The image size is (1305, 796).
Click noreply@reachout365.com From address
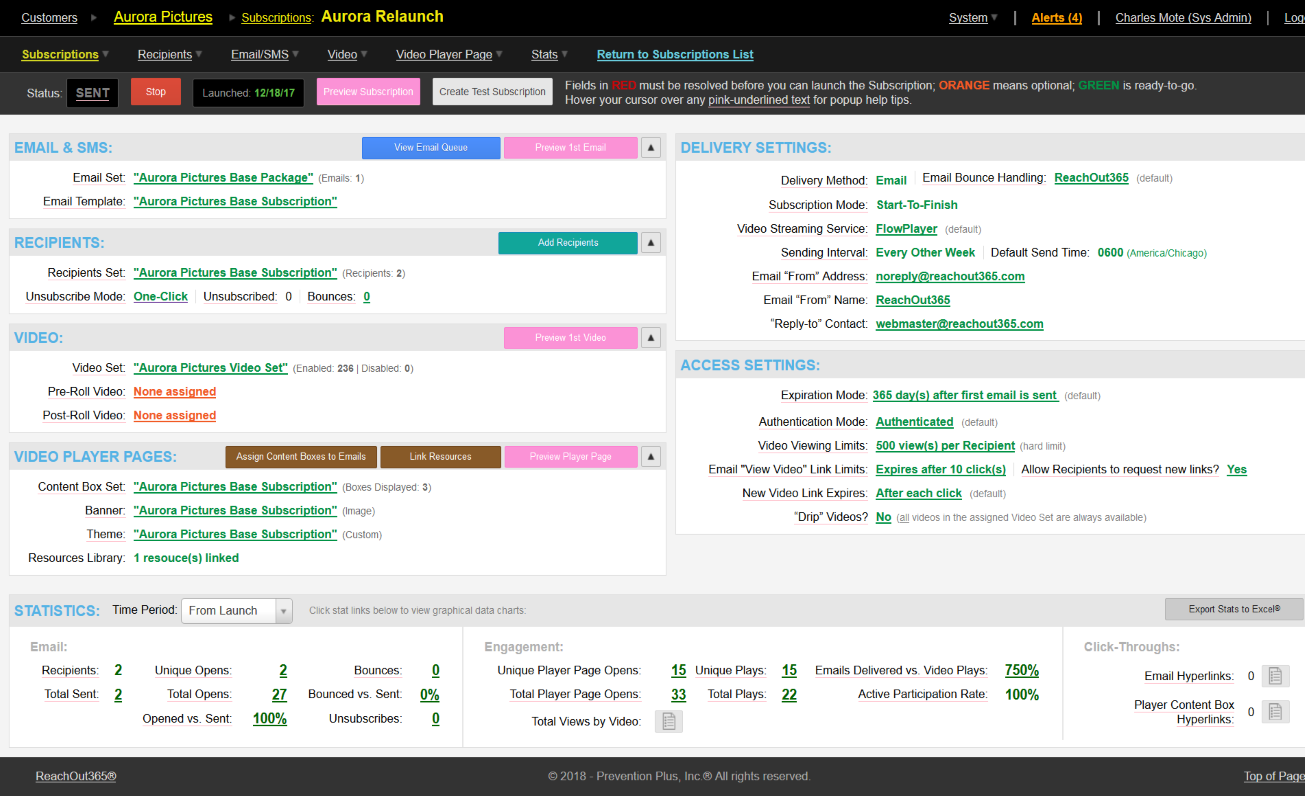(950, 277)
